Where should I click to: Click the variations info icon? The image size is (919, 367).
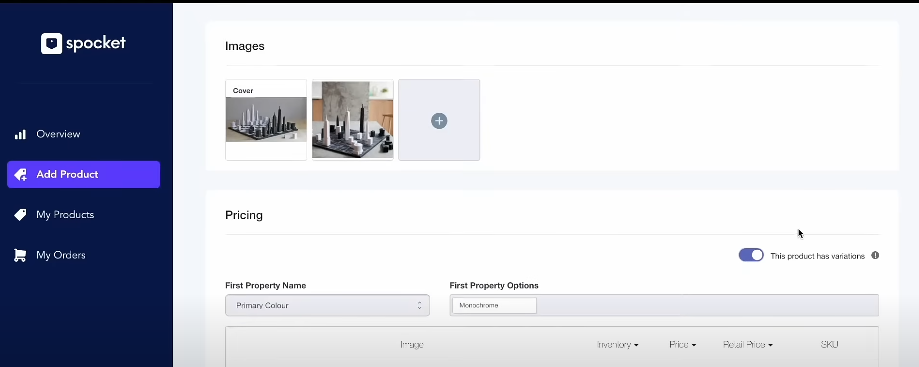pos(875,256)
